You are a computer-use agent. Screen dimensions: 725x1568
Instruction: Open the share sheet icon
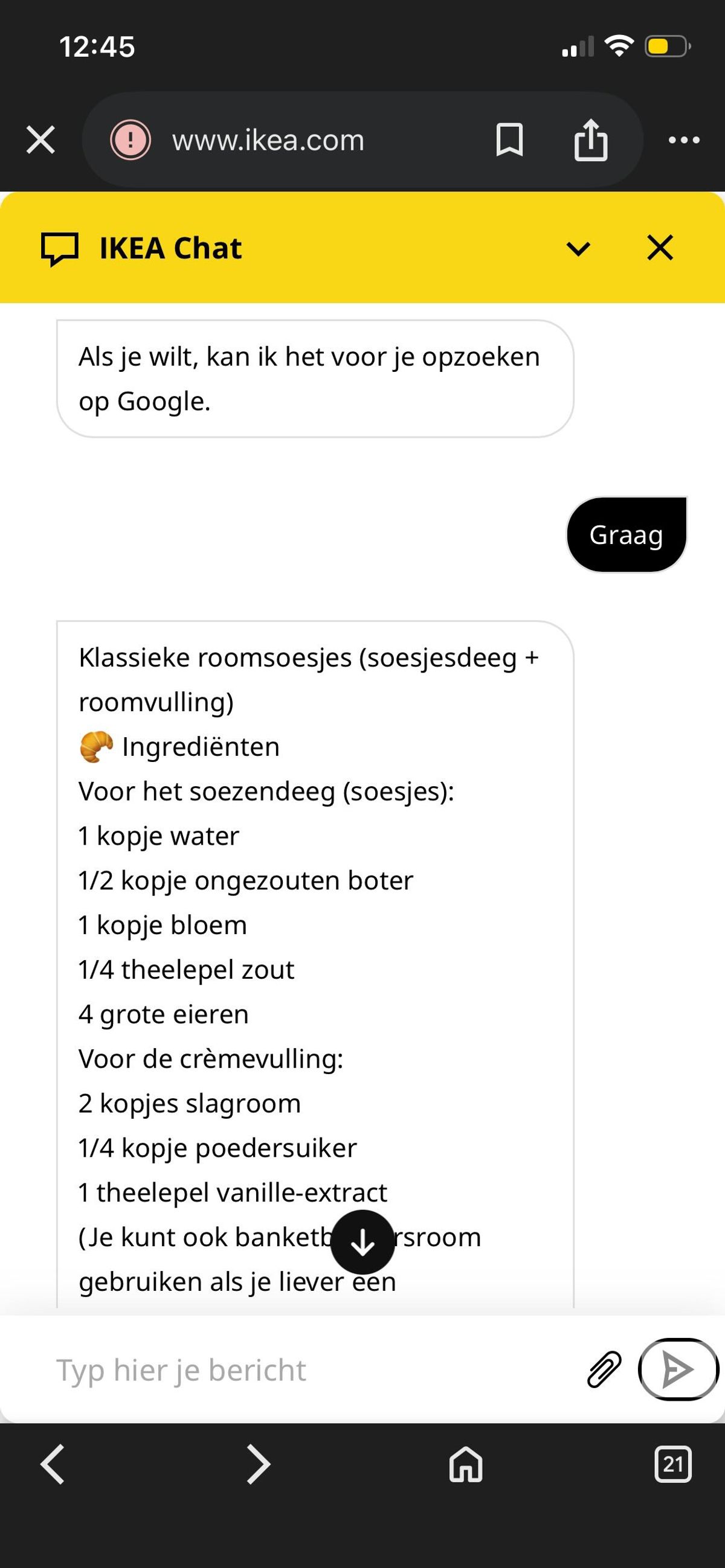(590, 140)
